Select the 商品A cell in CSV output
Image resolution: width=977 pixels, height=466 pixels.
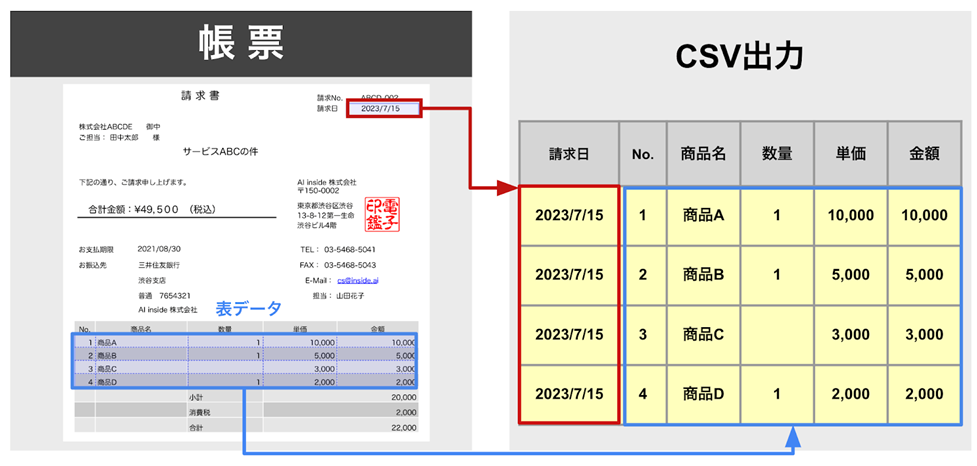(703, 215)
